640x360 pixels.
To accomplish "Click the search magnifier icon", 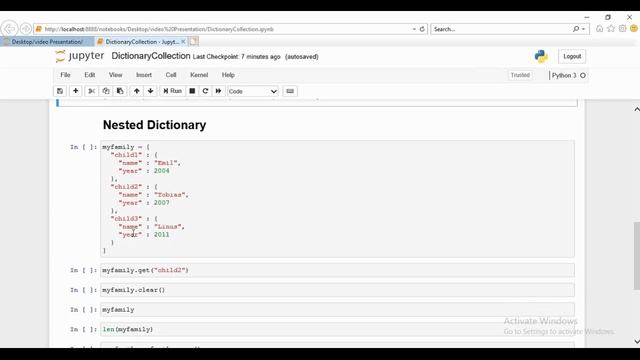I will 576,29.
